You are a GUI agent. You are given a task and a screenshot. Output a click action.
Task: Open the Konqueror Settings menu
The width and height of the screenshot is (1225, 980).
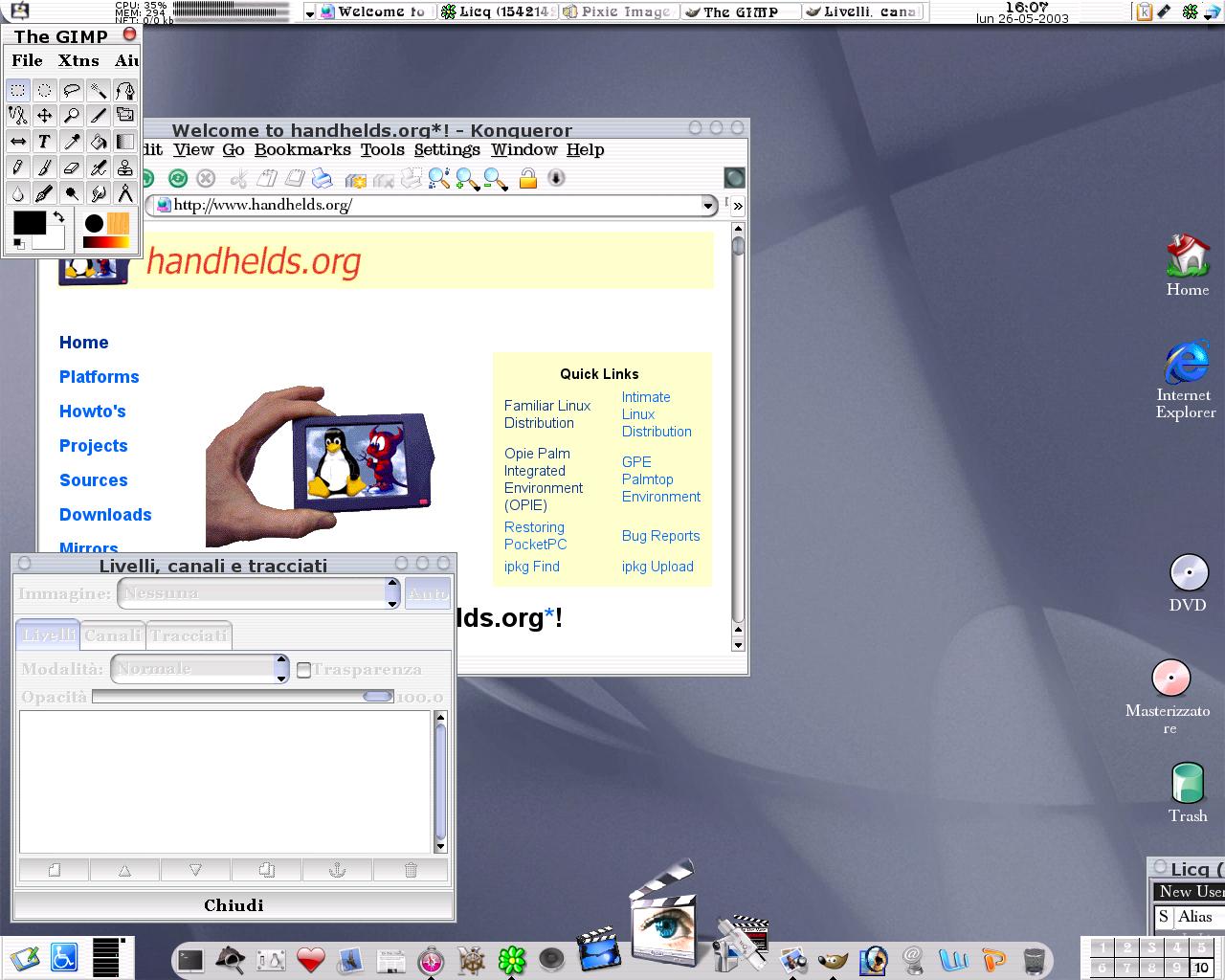(x=447, y=150)
